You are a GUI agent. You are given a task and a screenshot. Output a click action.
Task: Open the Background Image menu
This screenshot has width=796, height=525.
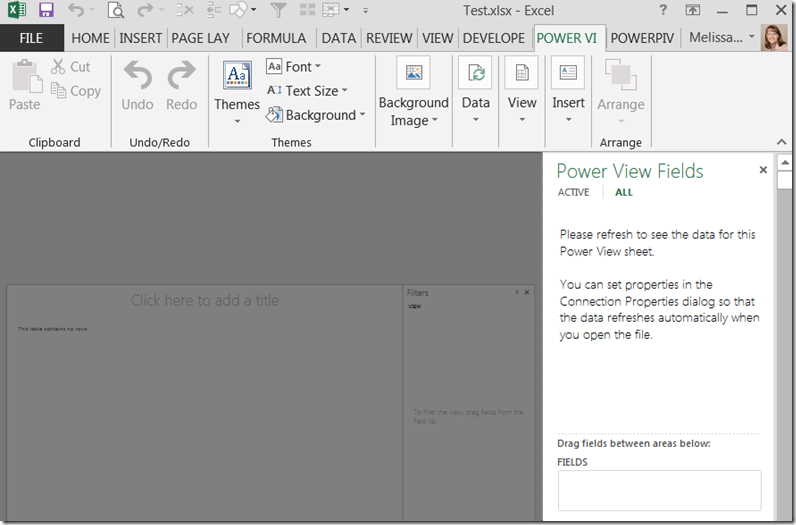[413, 91]
